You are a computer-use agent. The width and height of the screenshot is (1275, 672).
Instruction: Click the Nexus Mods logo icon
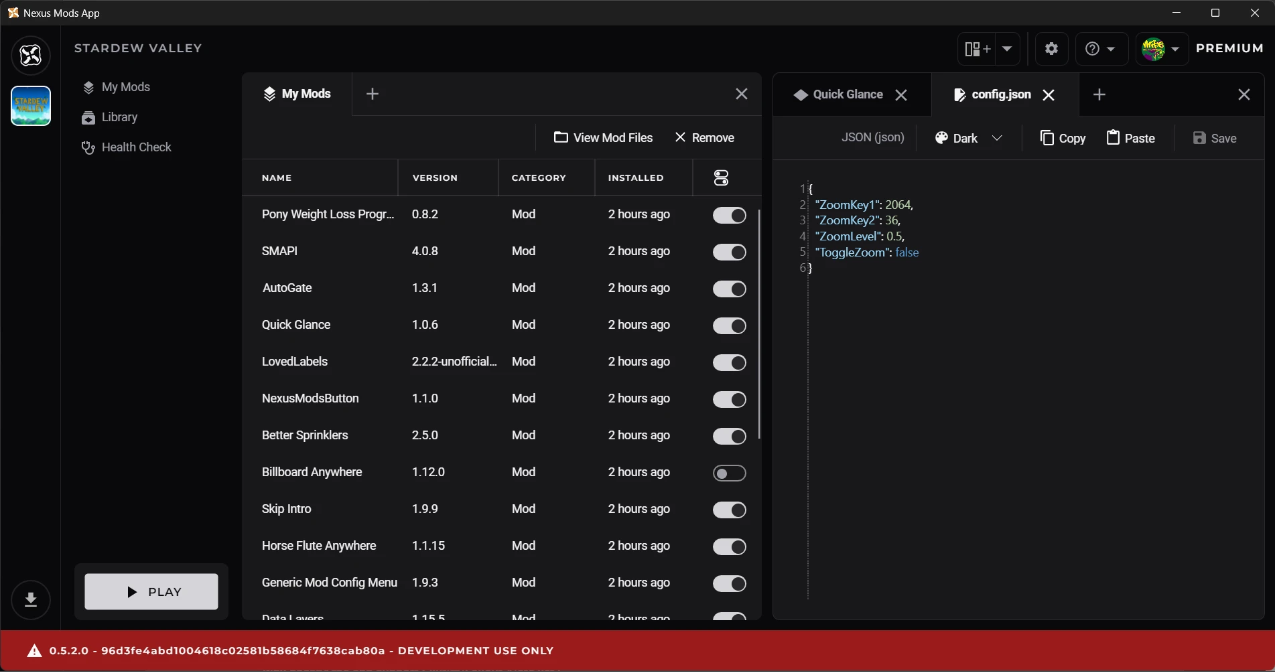point(31,55)
